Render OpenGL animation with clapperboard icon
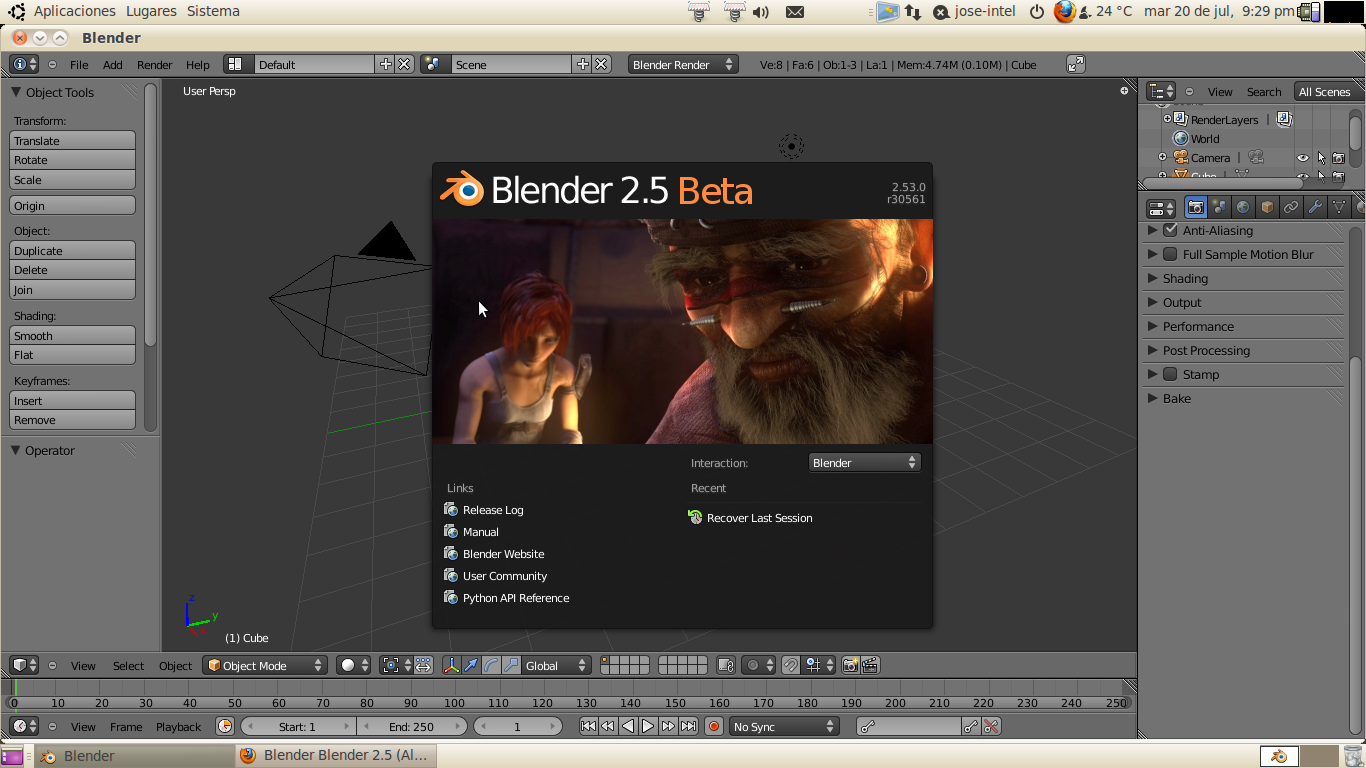1366x768 pixels. (x=870, y=665)
